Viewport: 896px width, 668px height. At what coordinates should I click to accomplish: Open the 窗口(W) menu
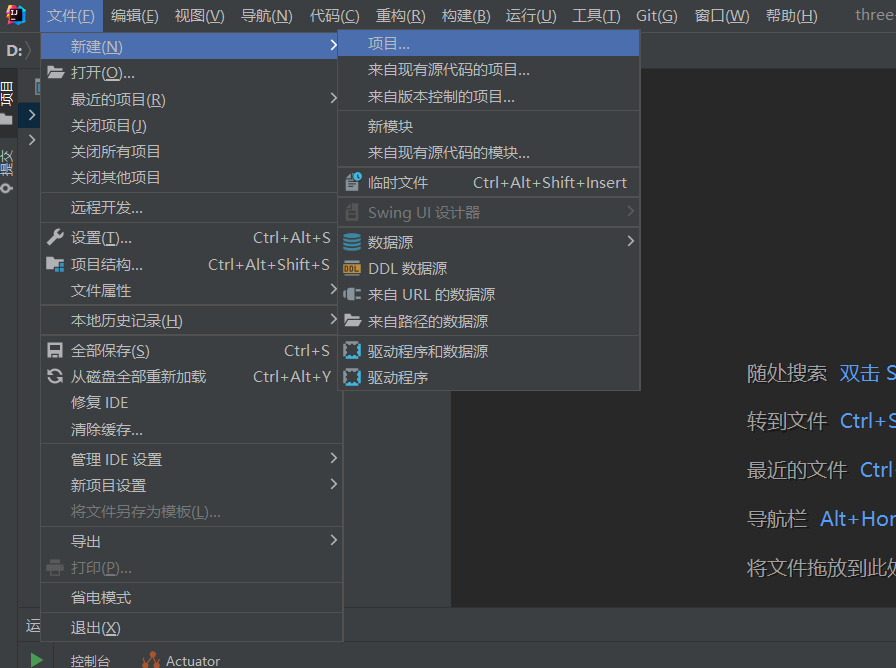coord(722,15)
